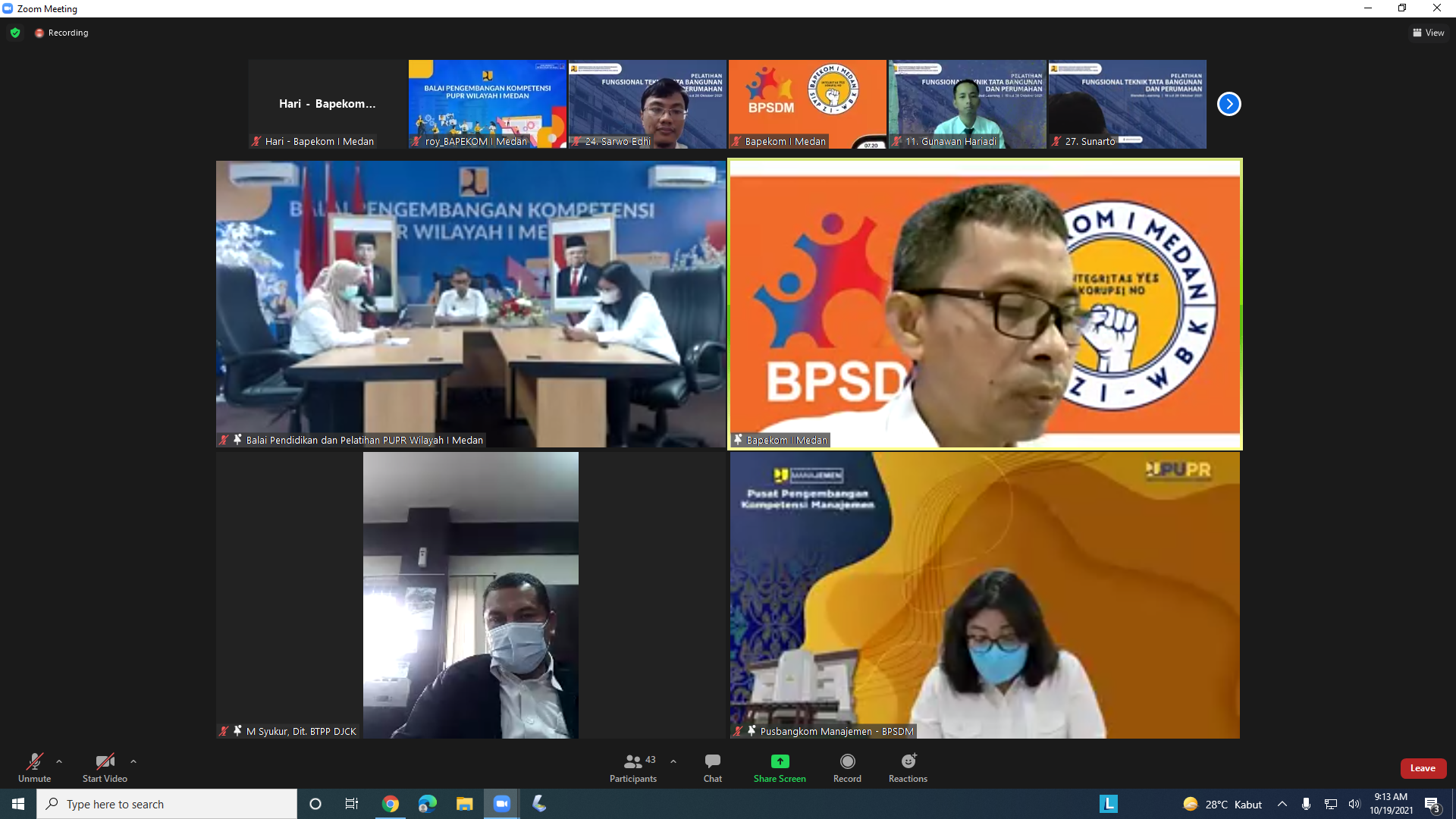Open Google Chrome from taskbar
The width and height of the screenshot is (1456, 819).
point(391,804)
